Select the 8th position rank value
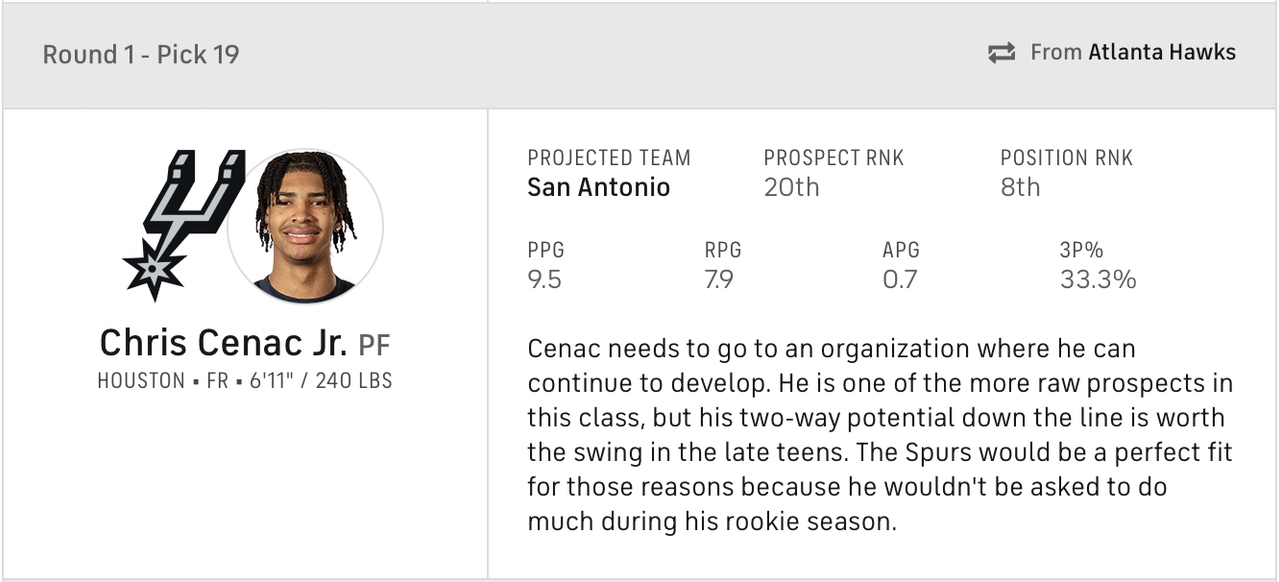 [1020, 187]
